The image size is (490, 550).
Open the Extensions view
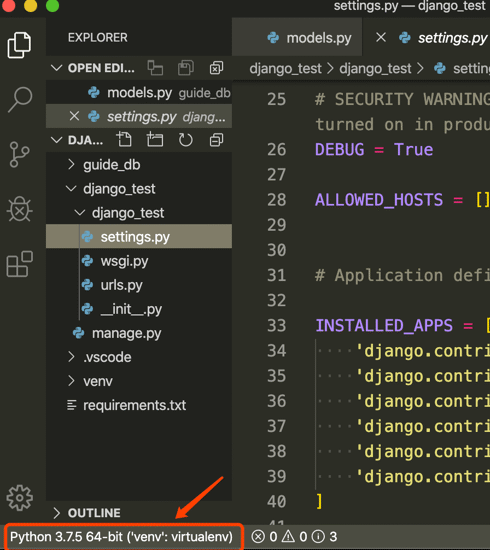pyautogui.click(x=20, y=264)
